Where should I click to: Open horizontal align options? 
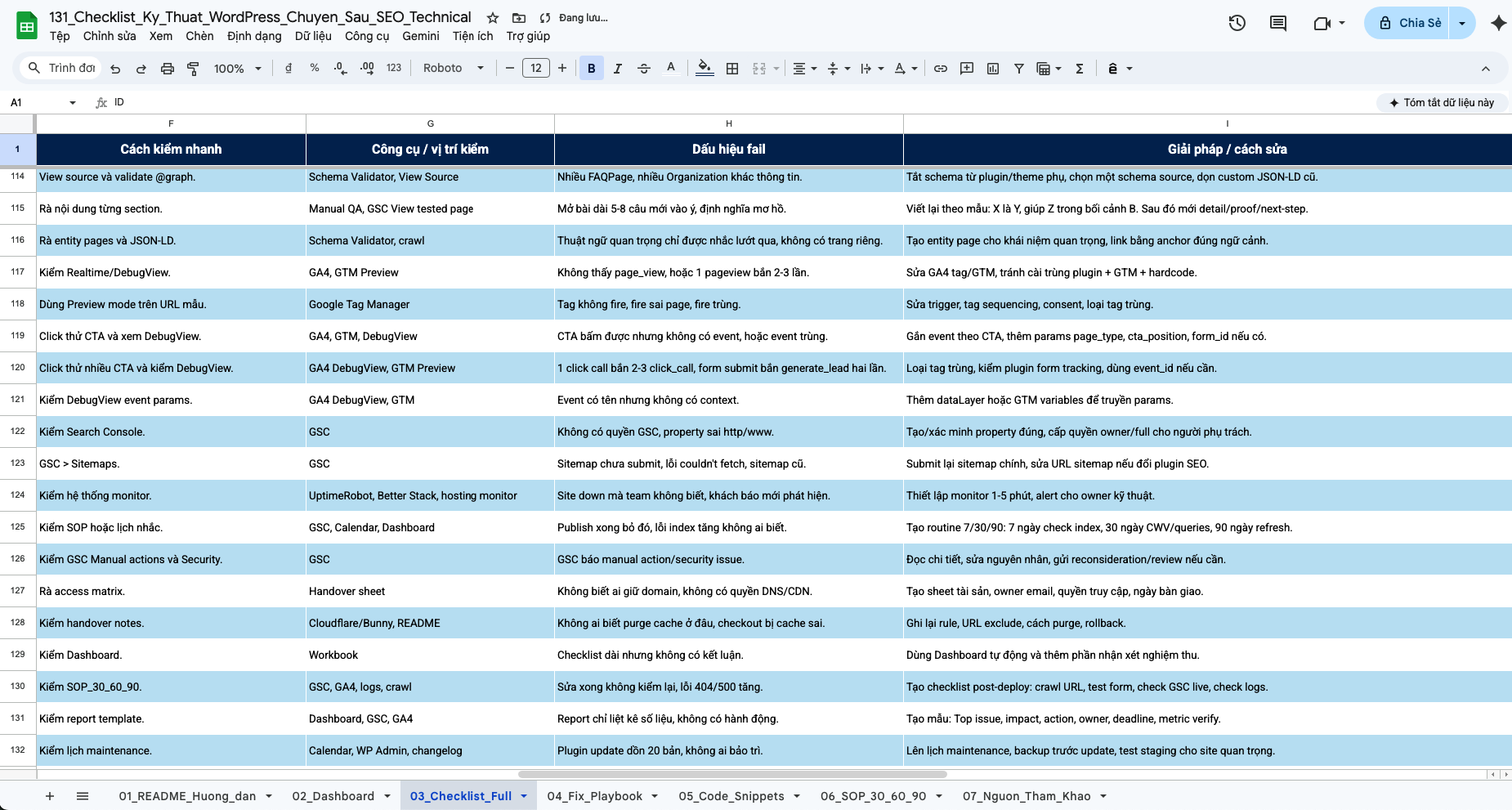(805, 69)
